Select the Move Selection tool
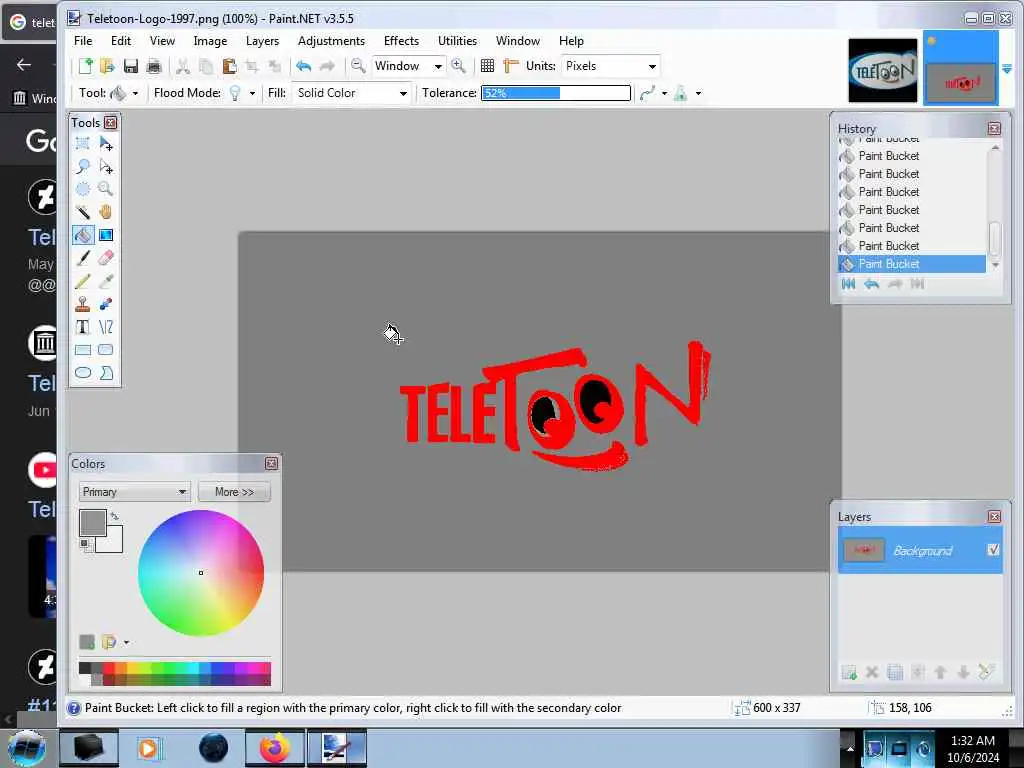This screenshot has height=768, width=1024. (x=106, y=167)
